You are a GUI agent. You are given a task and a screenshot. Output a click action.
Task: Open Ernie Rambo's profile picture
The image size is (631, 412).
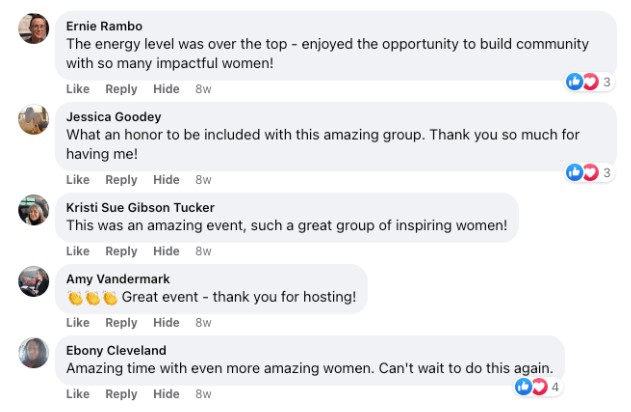(34, 29)
